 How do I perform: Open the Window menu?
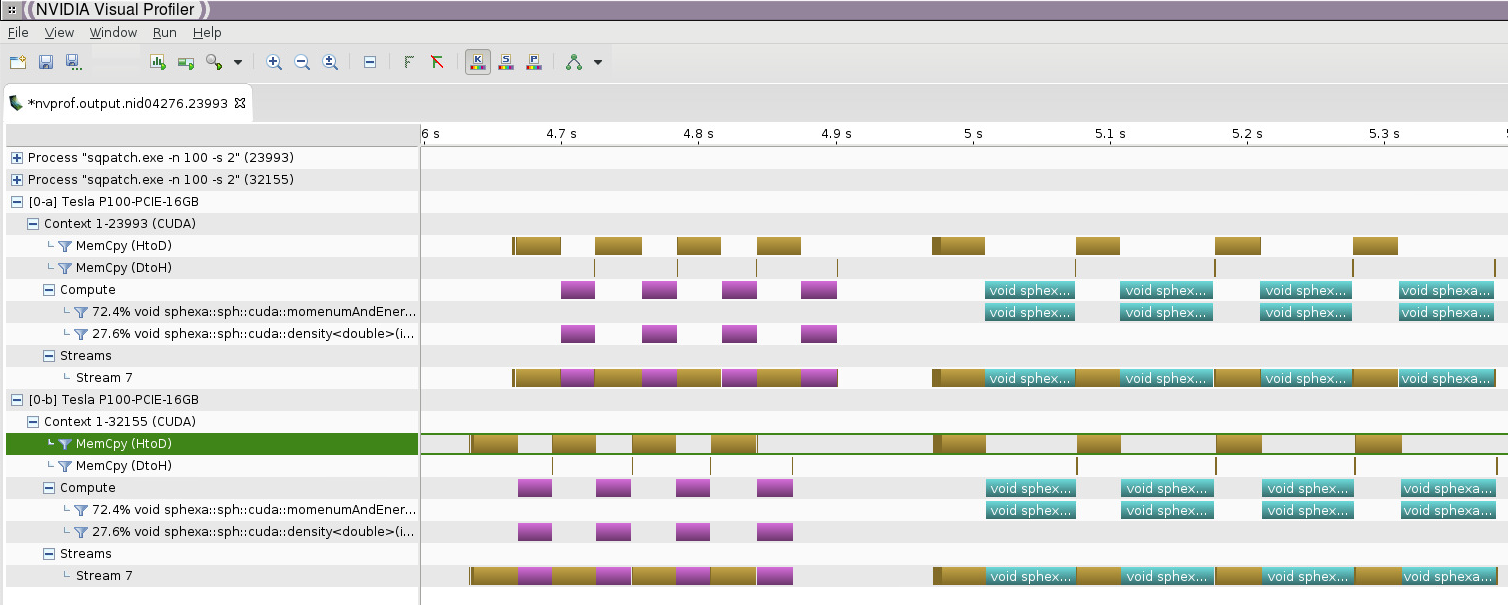coord(113,32)
